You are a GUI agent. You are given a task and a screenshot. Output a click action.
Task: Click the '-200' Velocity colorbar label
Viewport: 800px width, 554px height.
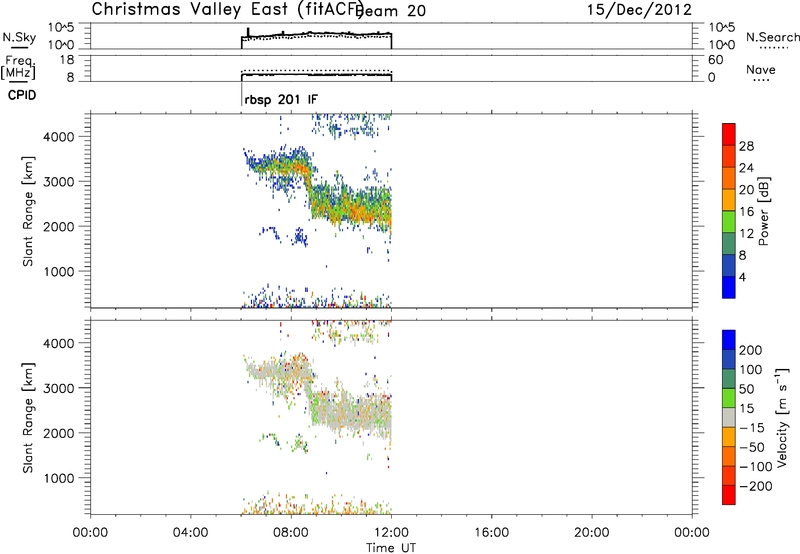[756, 486]
